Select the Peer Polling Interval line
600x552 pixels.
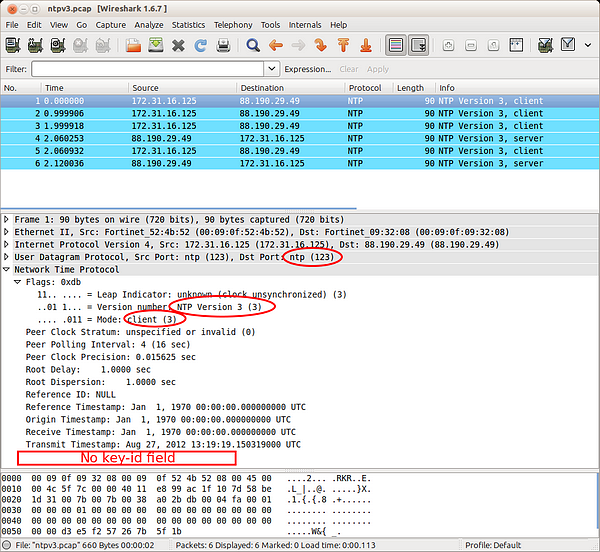pyautogui.click(x=108, y=344)
